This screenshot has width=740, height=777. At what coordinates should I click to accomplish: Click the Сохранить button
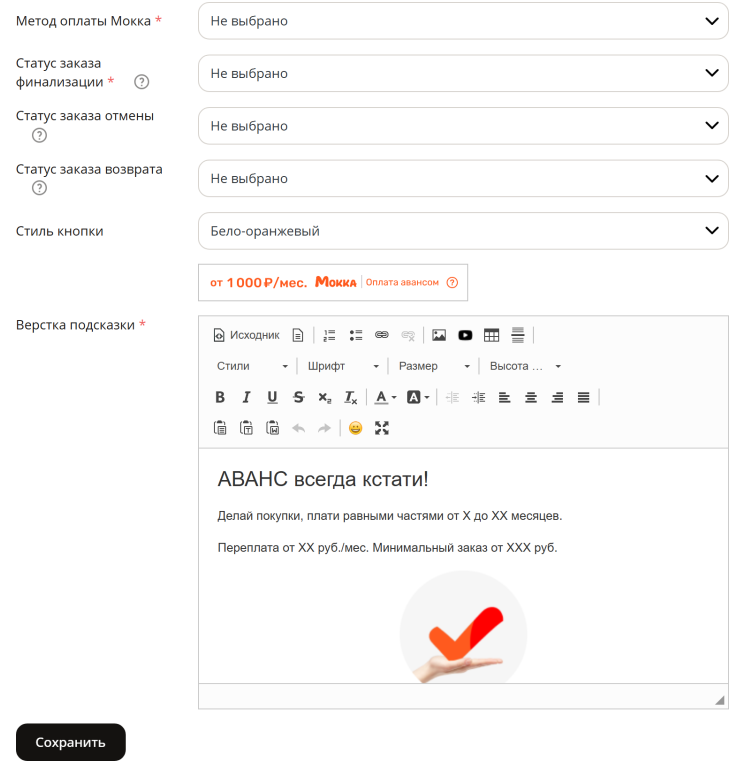[70, 742]
